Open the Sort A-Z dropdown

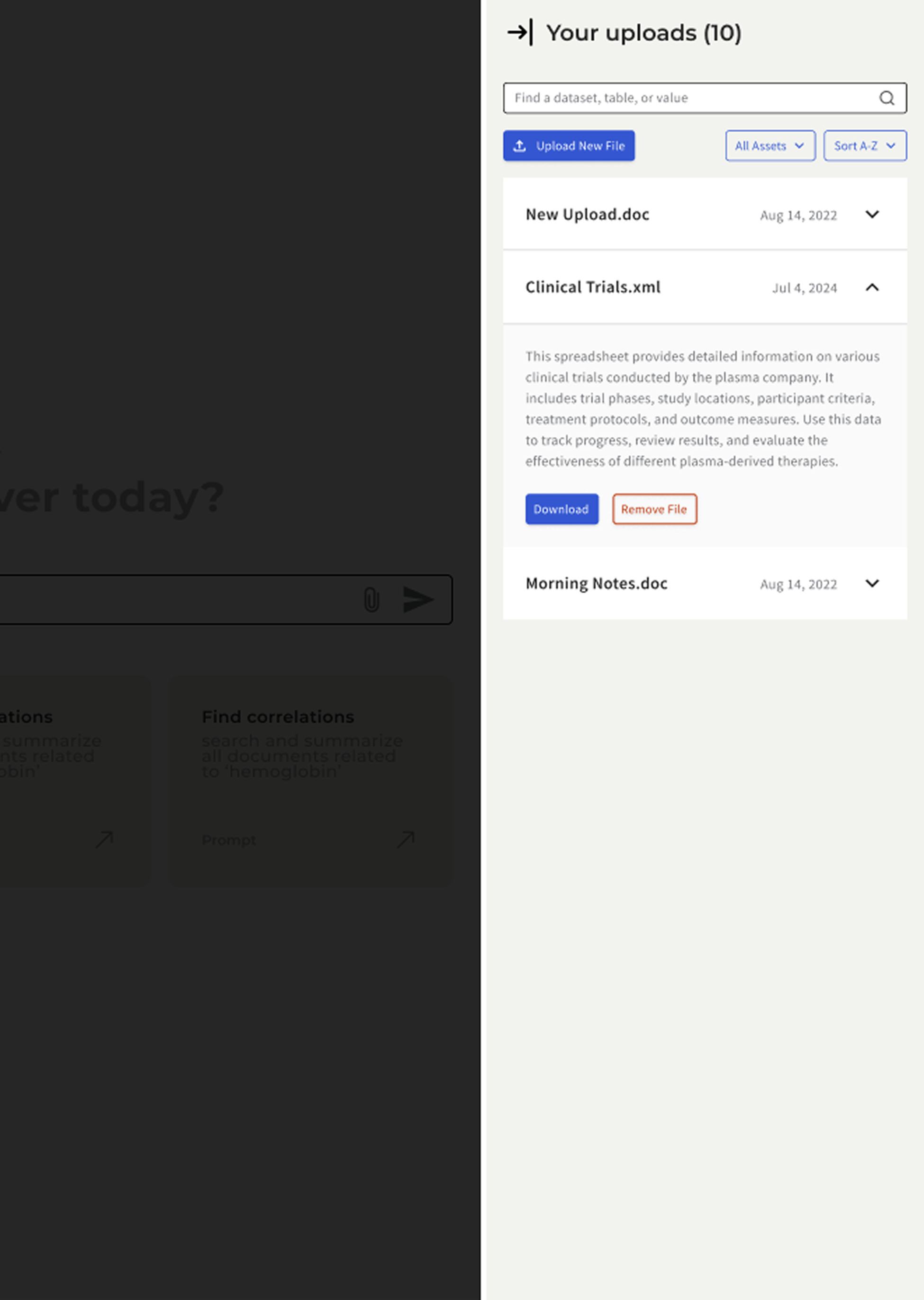click(864, 146)
